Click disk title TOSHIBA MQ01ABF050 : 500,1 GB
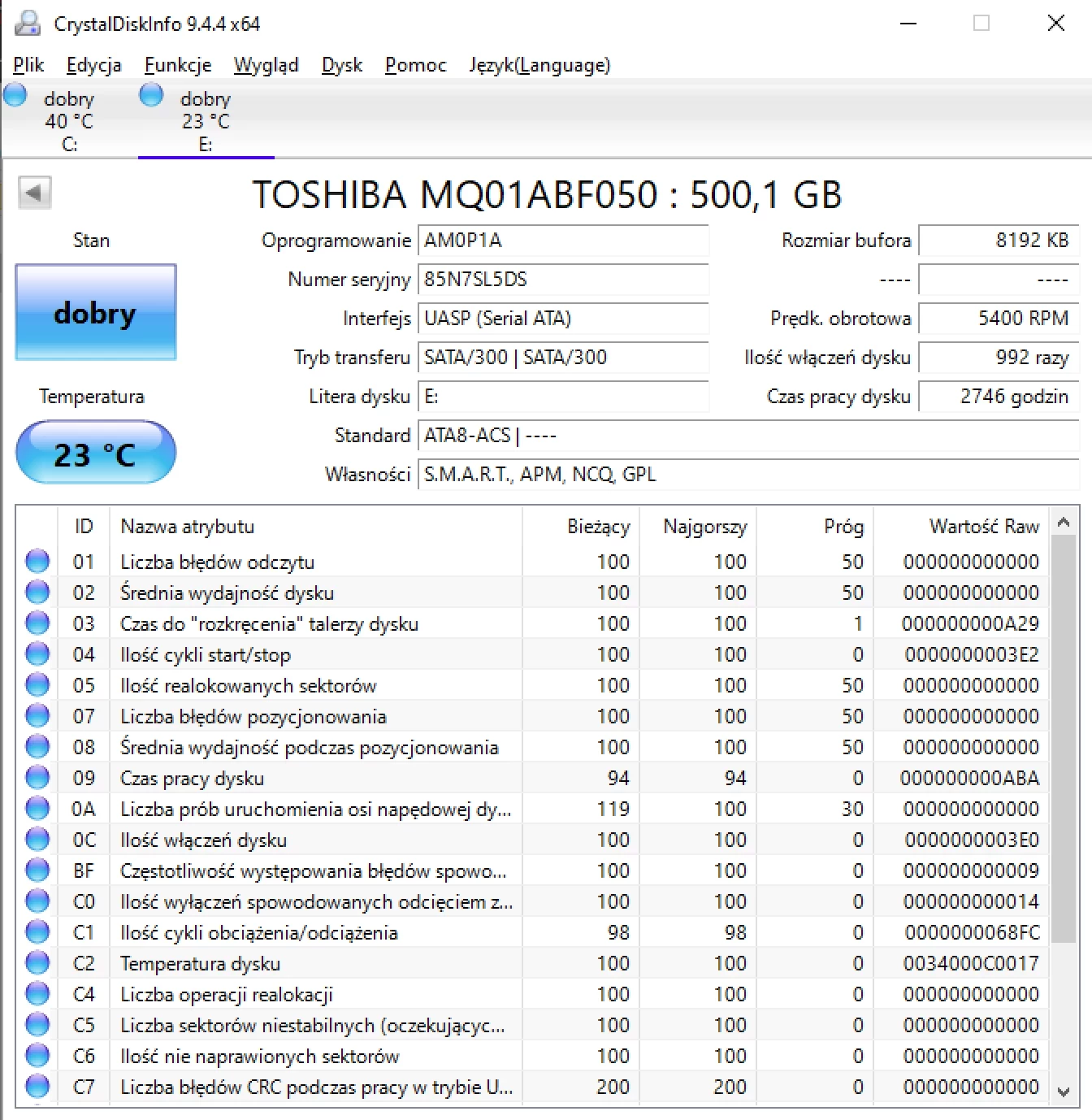The width and height of the screenshot is (1092, 1120). pos(547,194)
